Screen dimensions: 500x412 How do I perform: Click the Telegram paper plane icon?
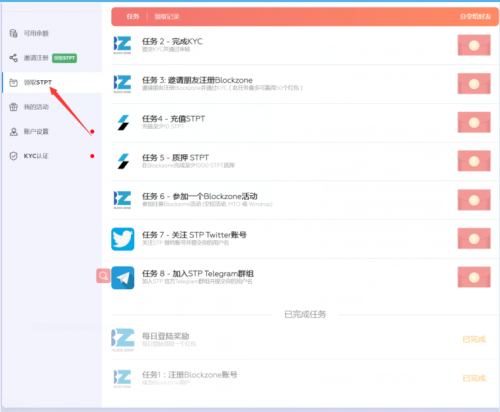(x=123, y=278)
